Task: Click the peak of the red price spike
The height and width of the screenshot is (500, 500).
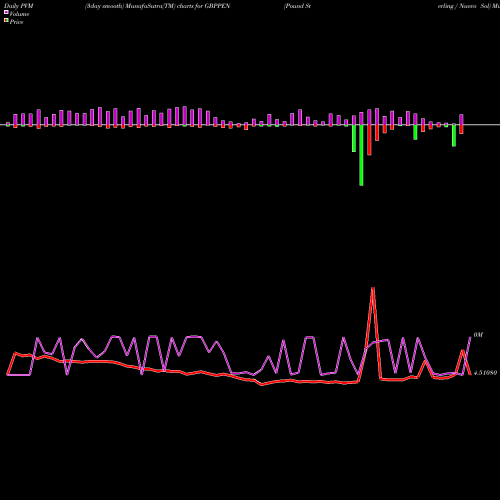Action: coord(373,289)
